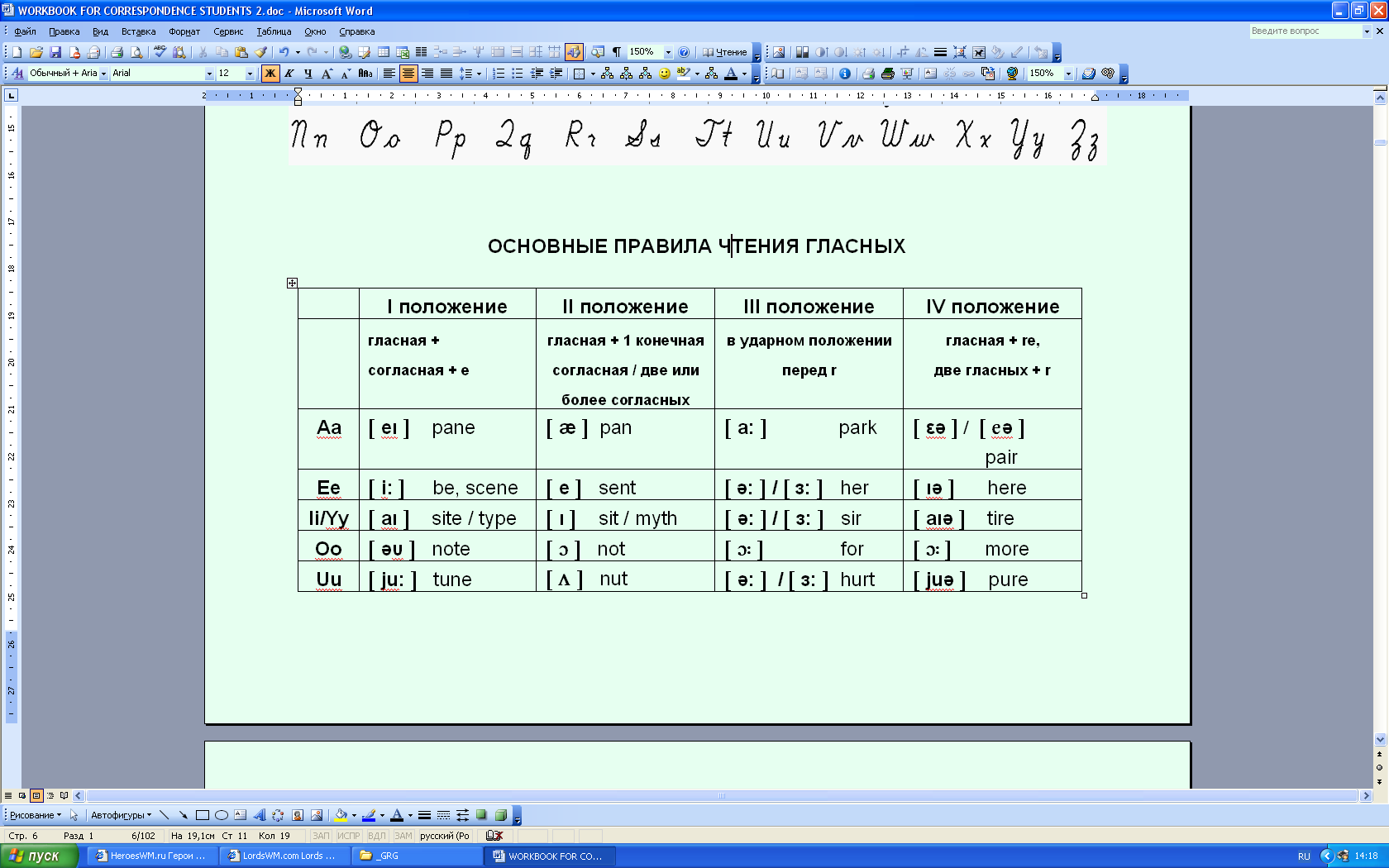Expand the undo history arrow
This screenshot has width=1389, height=868.
pos(298,52)
